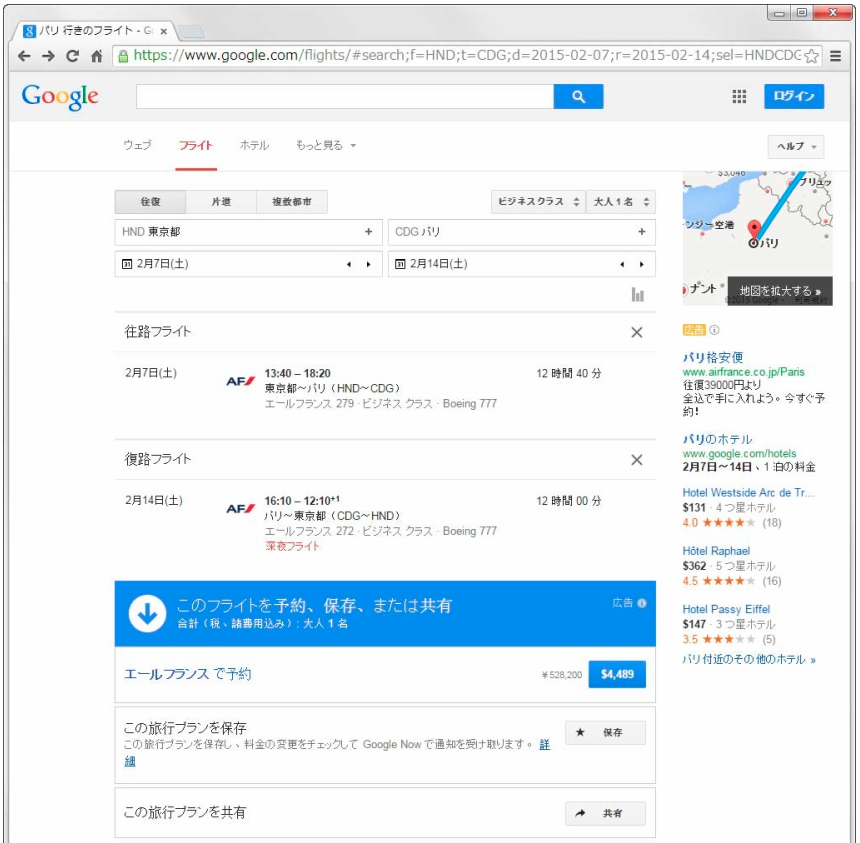The height and width of the screenshot is (843, 860).
Task: Click the CDG パリ destination field
Action: pos(522,232)
